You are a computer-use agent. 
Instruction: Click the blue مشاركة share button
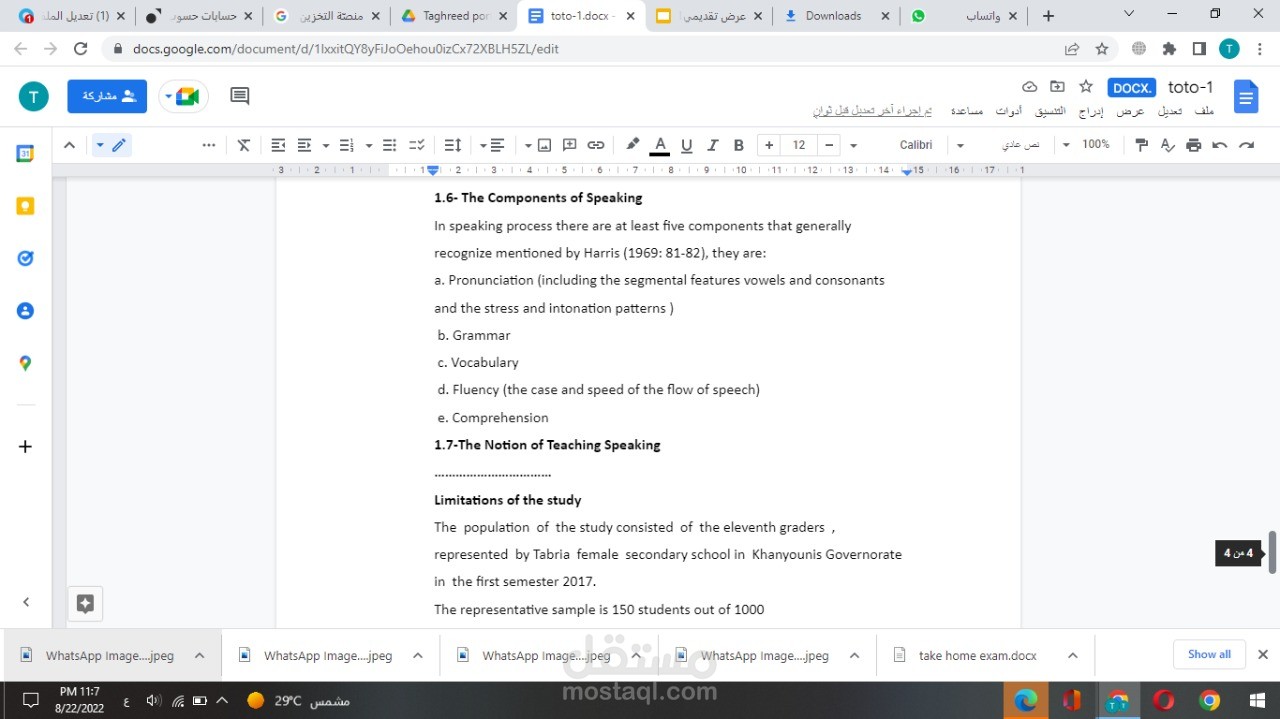(x=107, y=96)
